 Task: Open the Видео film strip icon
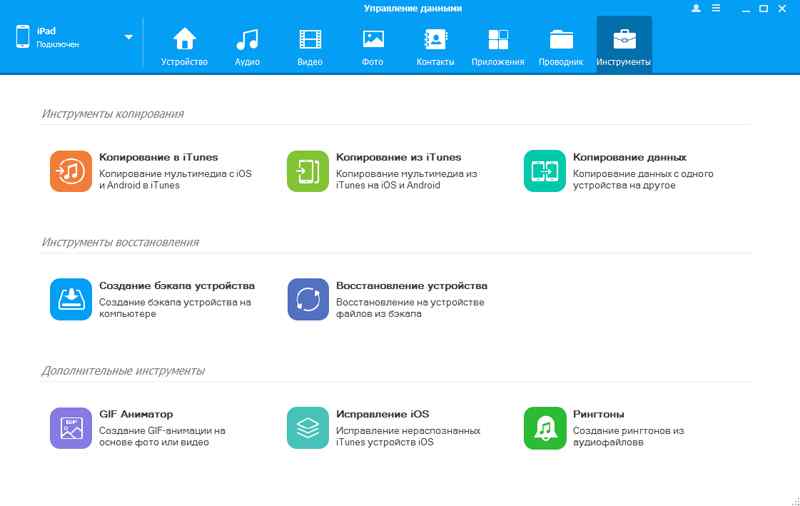point(310,39)
